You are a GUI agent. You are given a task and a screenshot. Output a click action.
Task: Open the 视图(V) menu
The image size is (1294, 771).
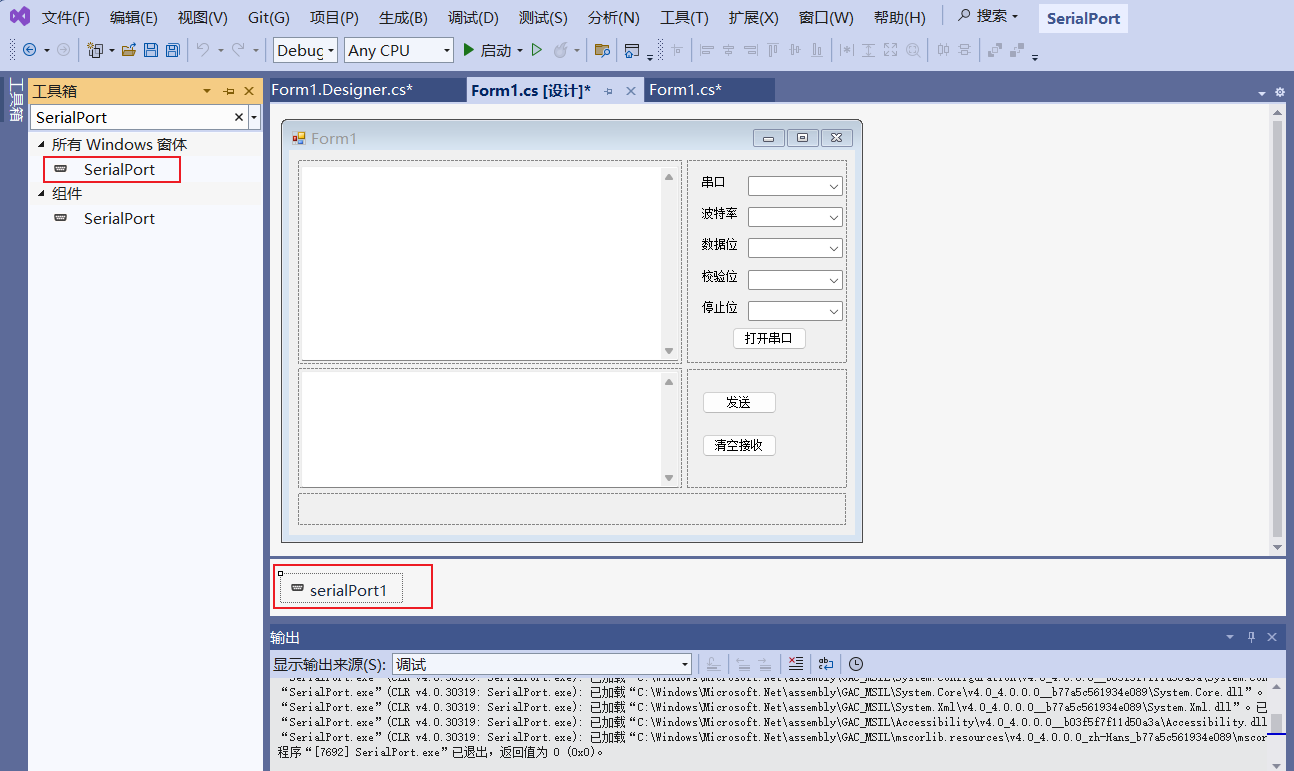[x=203, y=17]
